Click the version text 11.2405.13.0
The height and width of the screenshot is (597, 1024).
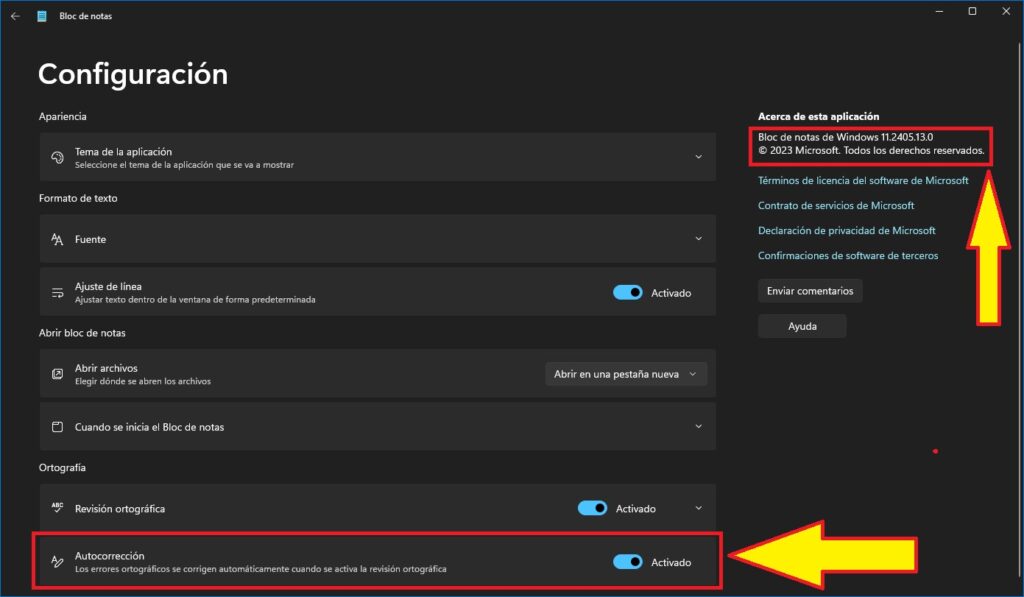[906, 137]
